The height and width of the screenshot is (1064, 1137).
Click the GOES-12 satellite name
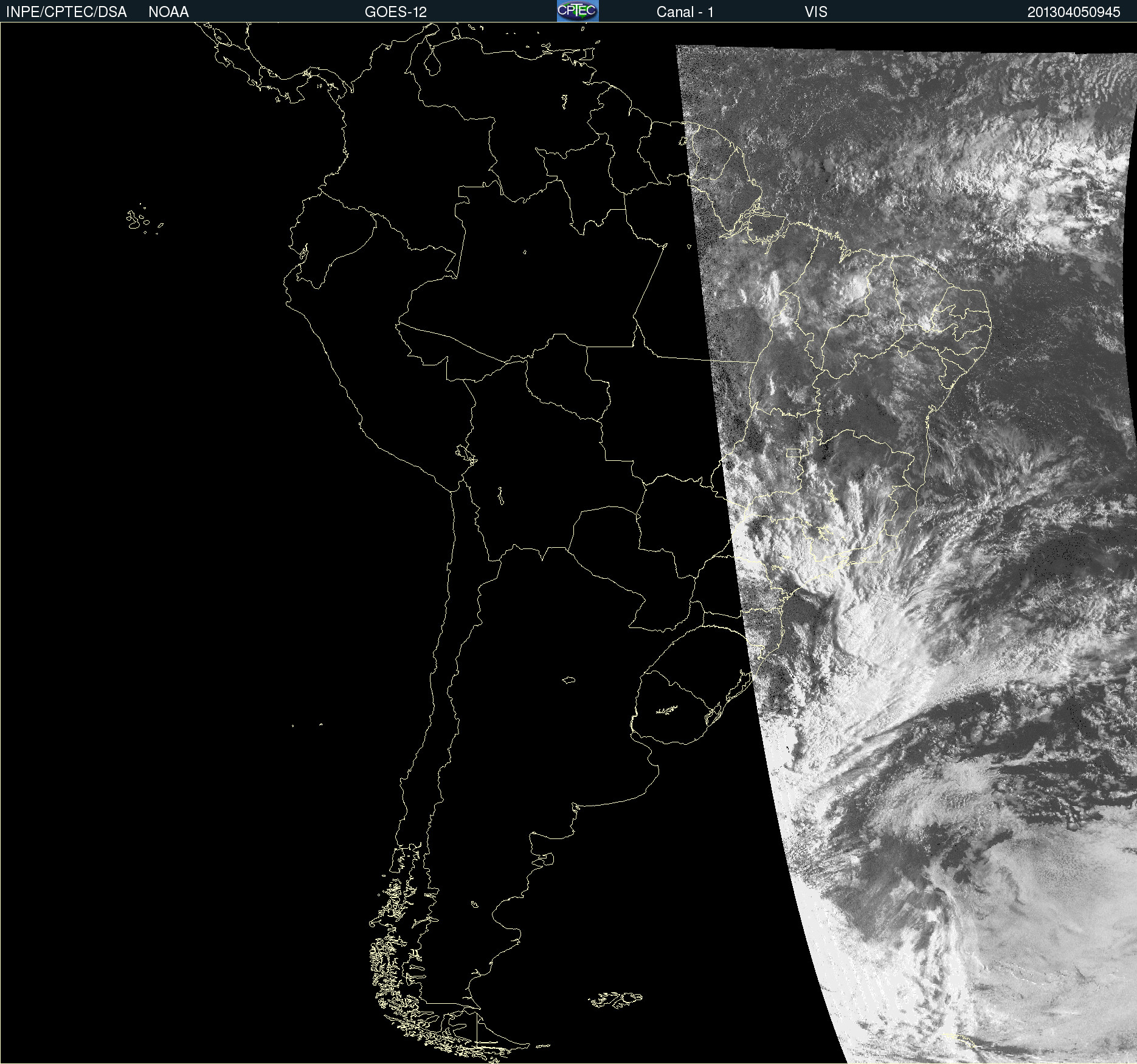point(396,12)
